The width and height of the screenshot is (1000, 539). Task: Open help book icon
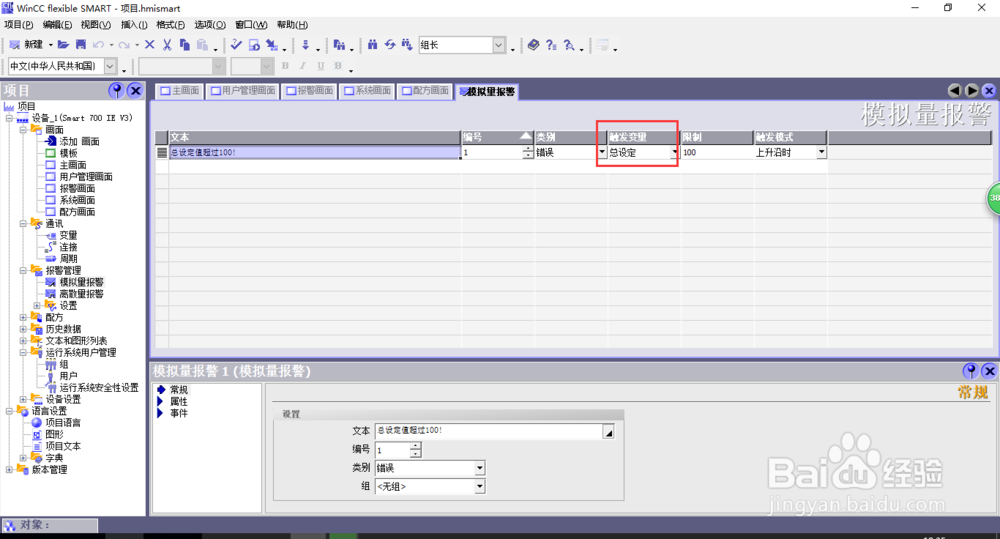pyautogui.click(x=533, y=45)
